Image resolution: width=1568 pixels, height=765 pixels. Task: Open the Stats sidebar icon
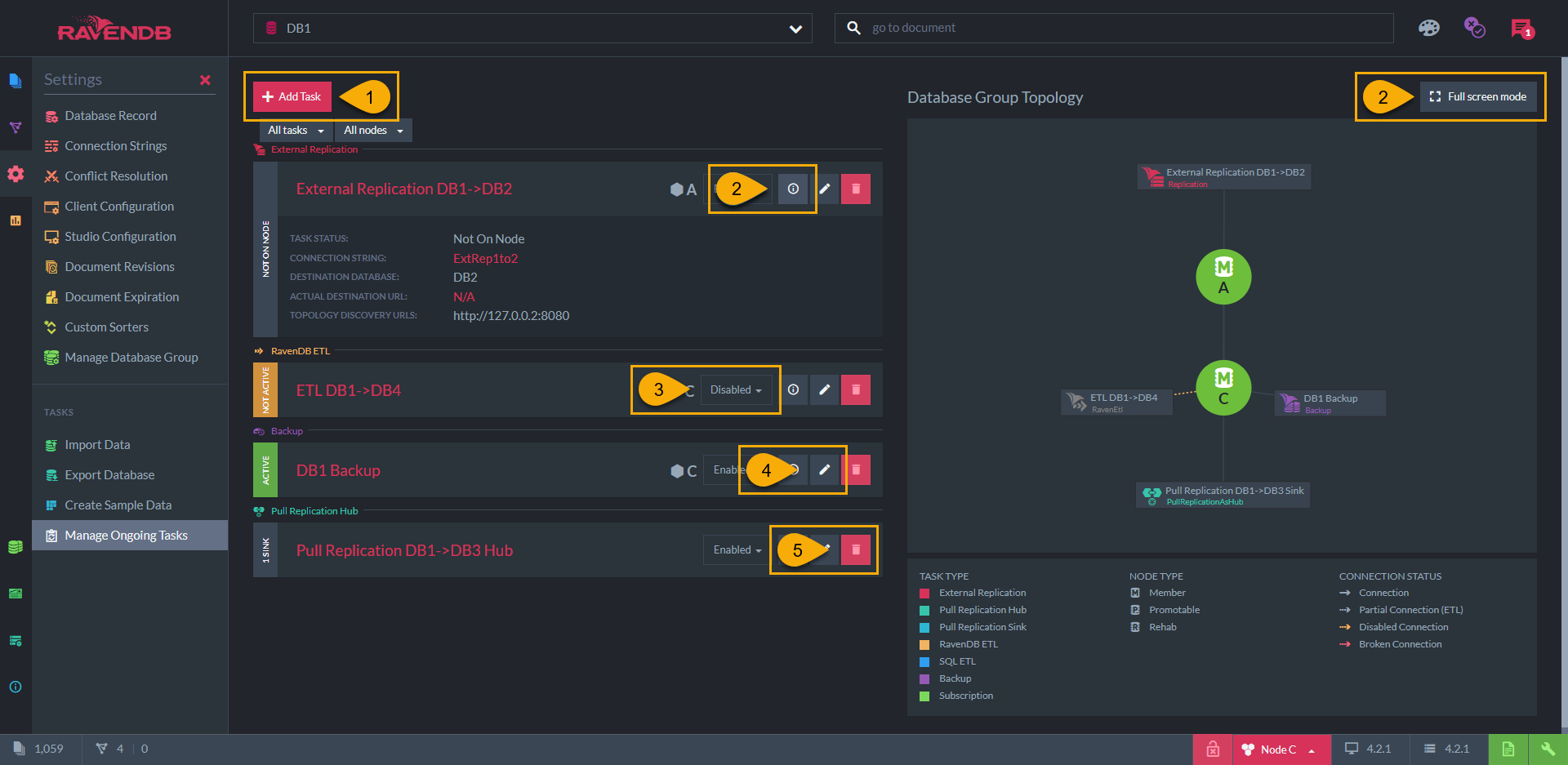pyautogui.click(x=16, y=220)
